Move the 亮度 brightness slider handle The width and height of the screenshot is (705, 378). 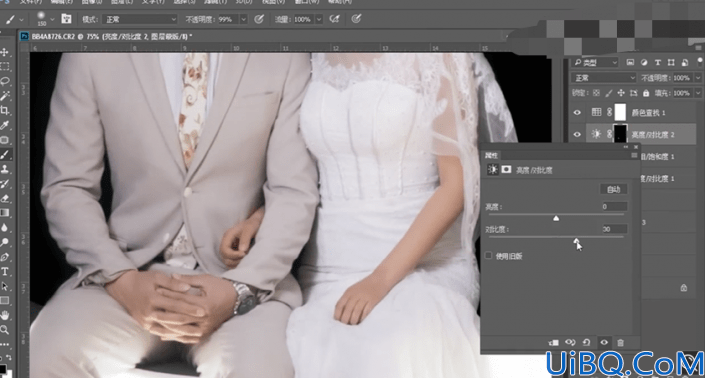pyautogui.click(x=556, y=218)
